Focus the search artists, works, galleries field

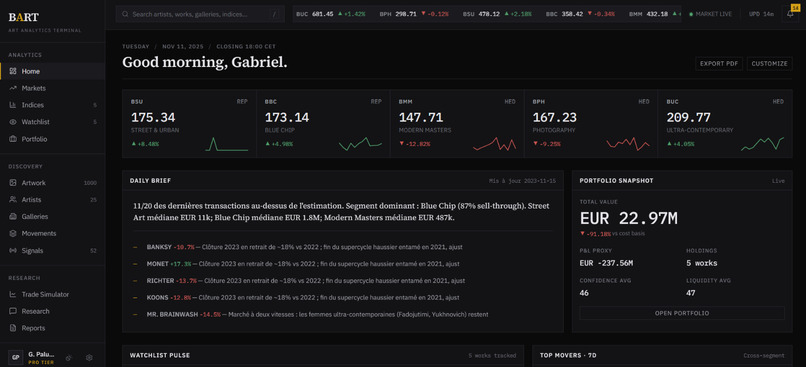click(x=200, y=14)
